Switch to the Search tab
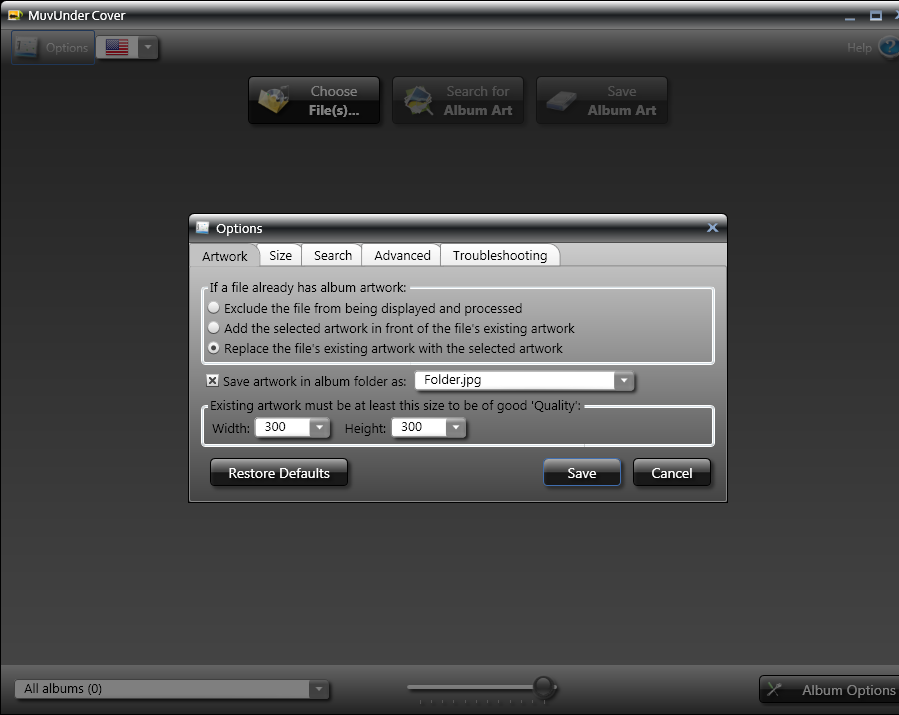Viewport: 899px width, 715px height. coord(332,256)
